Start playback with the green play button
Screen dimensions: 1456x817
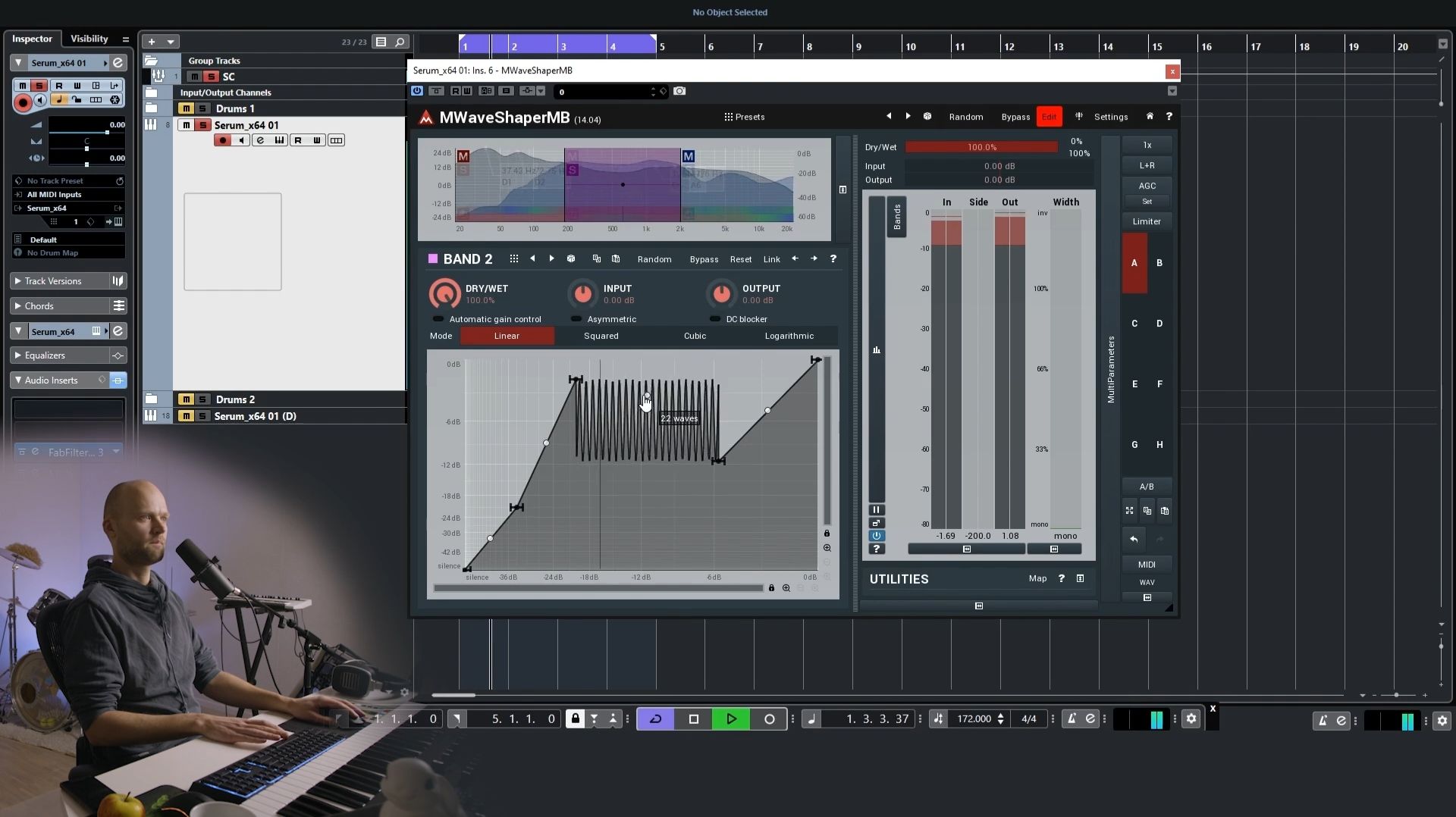[x=731, y=719]
